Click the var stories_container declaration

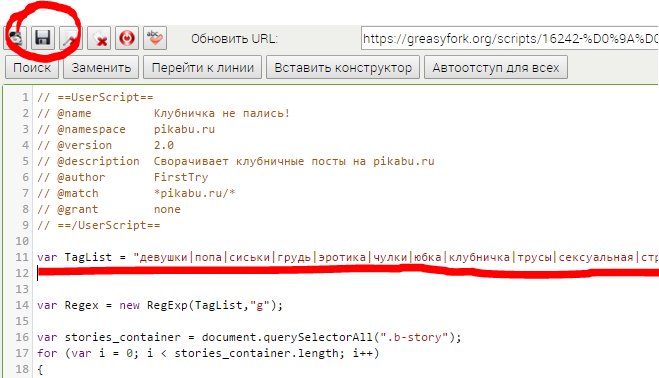108,337
